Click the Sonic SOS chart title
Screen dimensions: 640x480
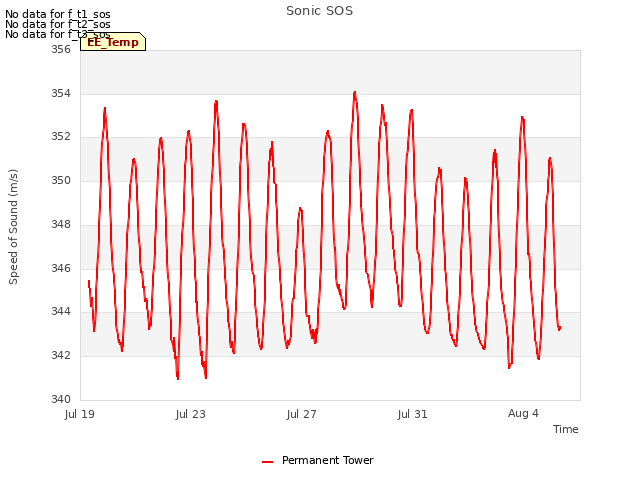319,11
